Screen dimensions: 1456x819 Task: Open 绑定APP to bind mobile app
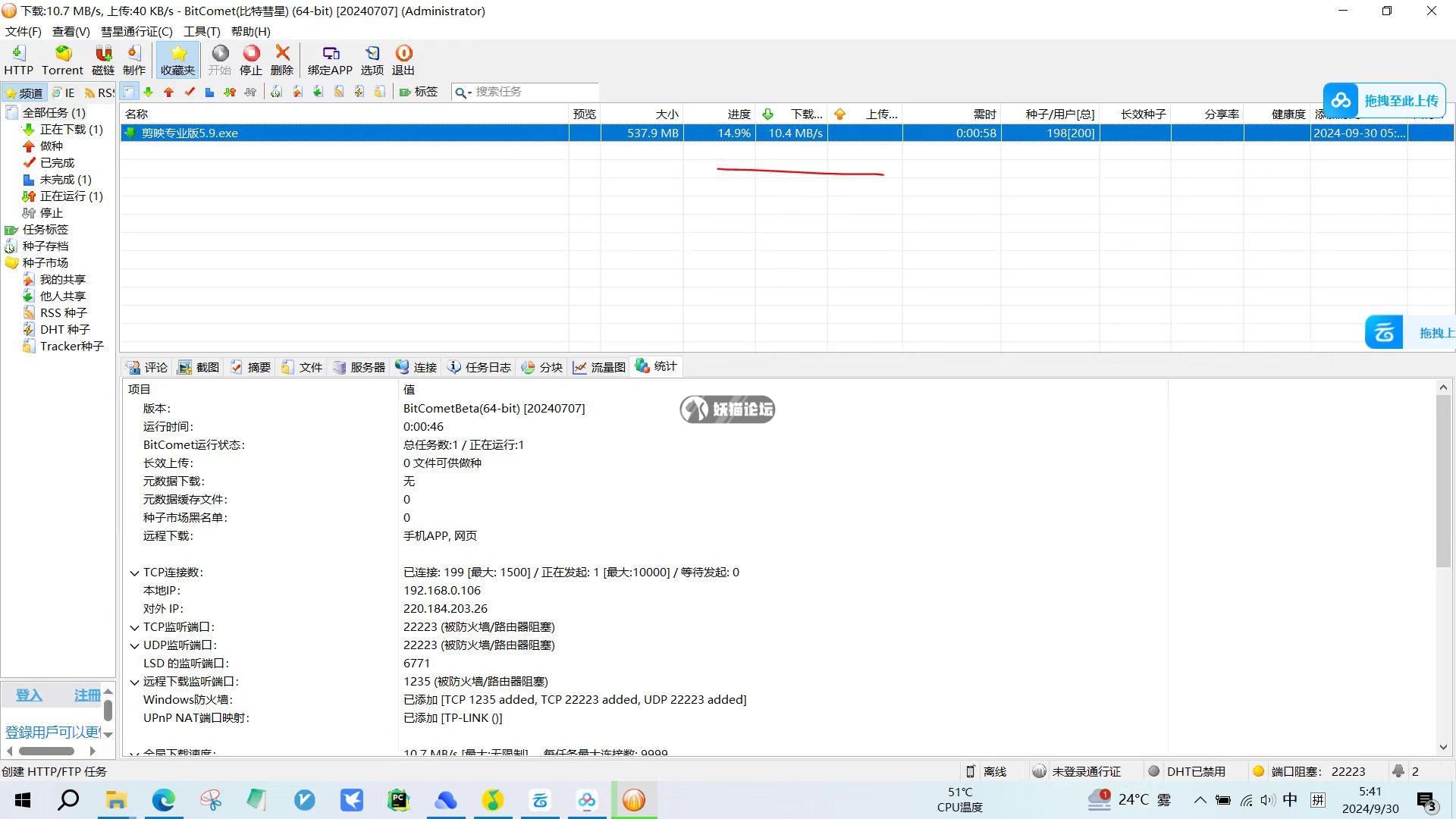click(x=330, y=60)
